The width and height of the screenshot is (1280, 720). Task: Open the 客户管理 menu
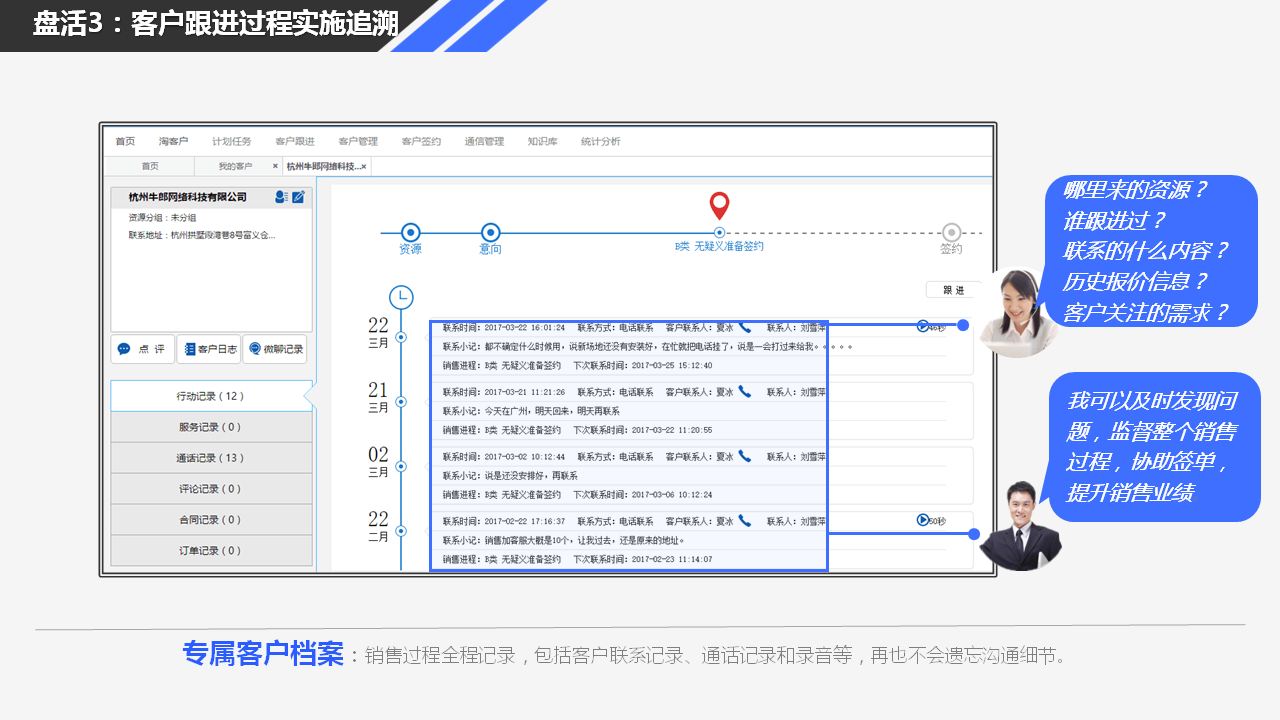[357, 142]
